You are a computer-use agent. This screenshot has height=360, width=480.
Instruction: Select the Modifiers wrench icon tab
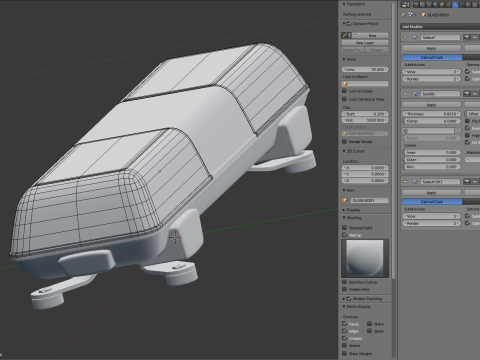pos(455,4)
